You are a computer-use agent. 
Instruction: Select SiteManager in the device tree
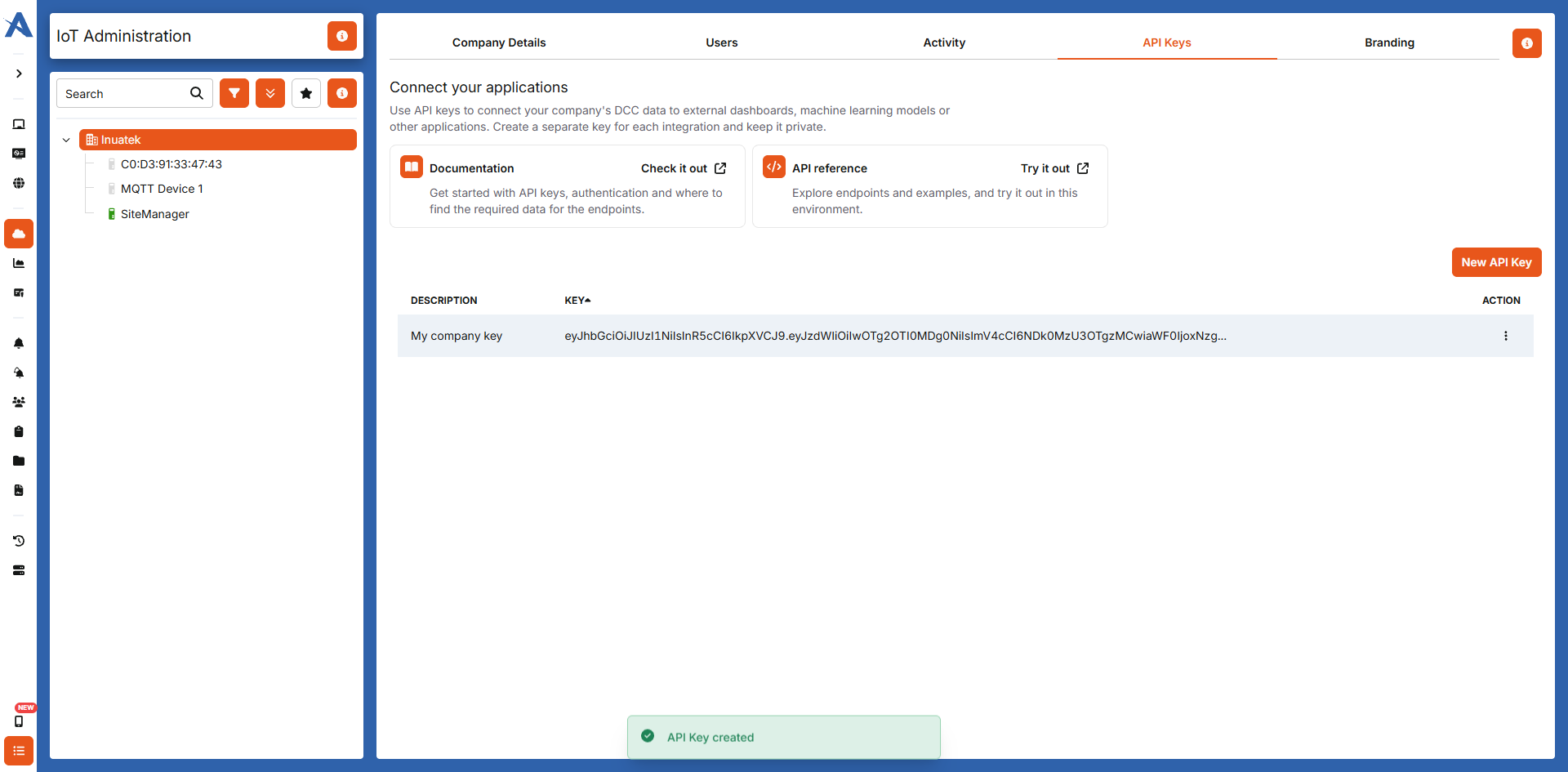tap(154, 214)
